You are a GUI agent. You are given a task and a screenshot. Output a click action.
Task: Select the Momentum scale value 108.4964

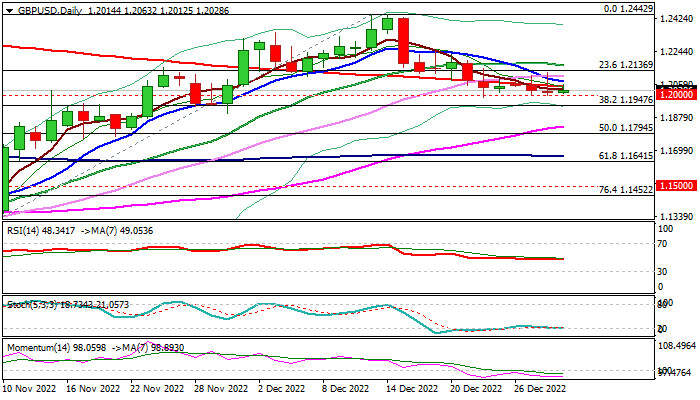[677, 346]
